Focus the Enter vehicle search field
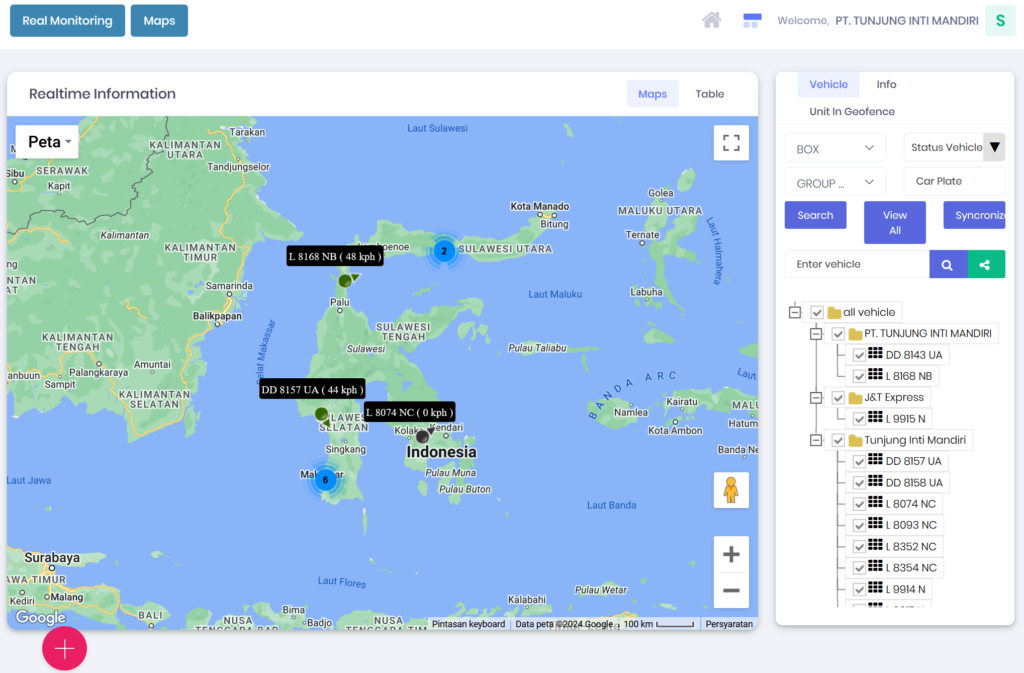Viewport: 1024px width, 673px height. [857, 264]
